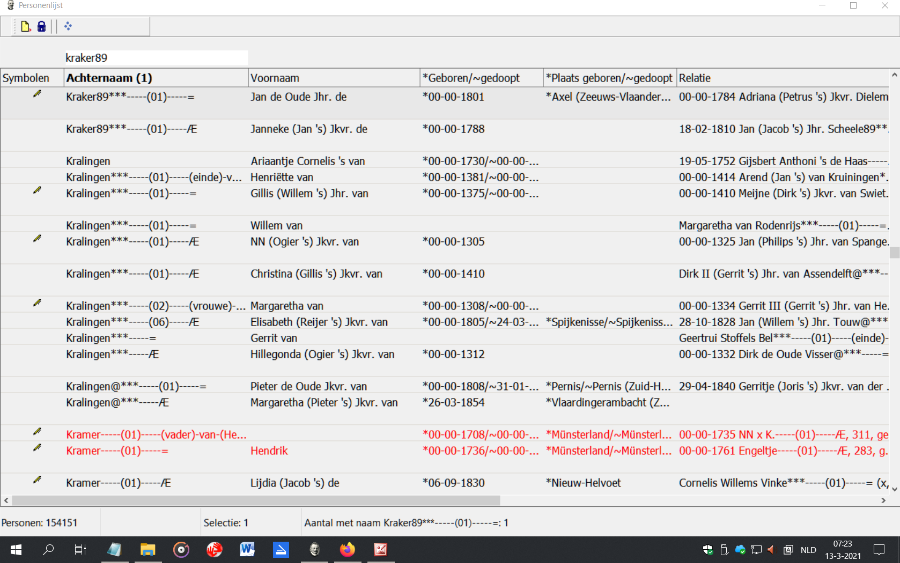Click the *Geboren/~gedoopt column header
Image resolution: width=900 pixels, height=563 pixels.
tap(480, 78)
